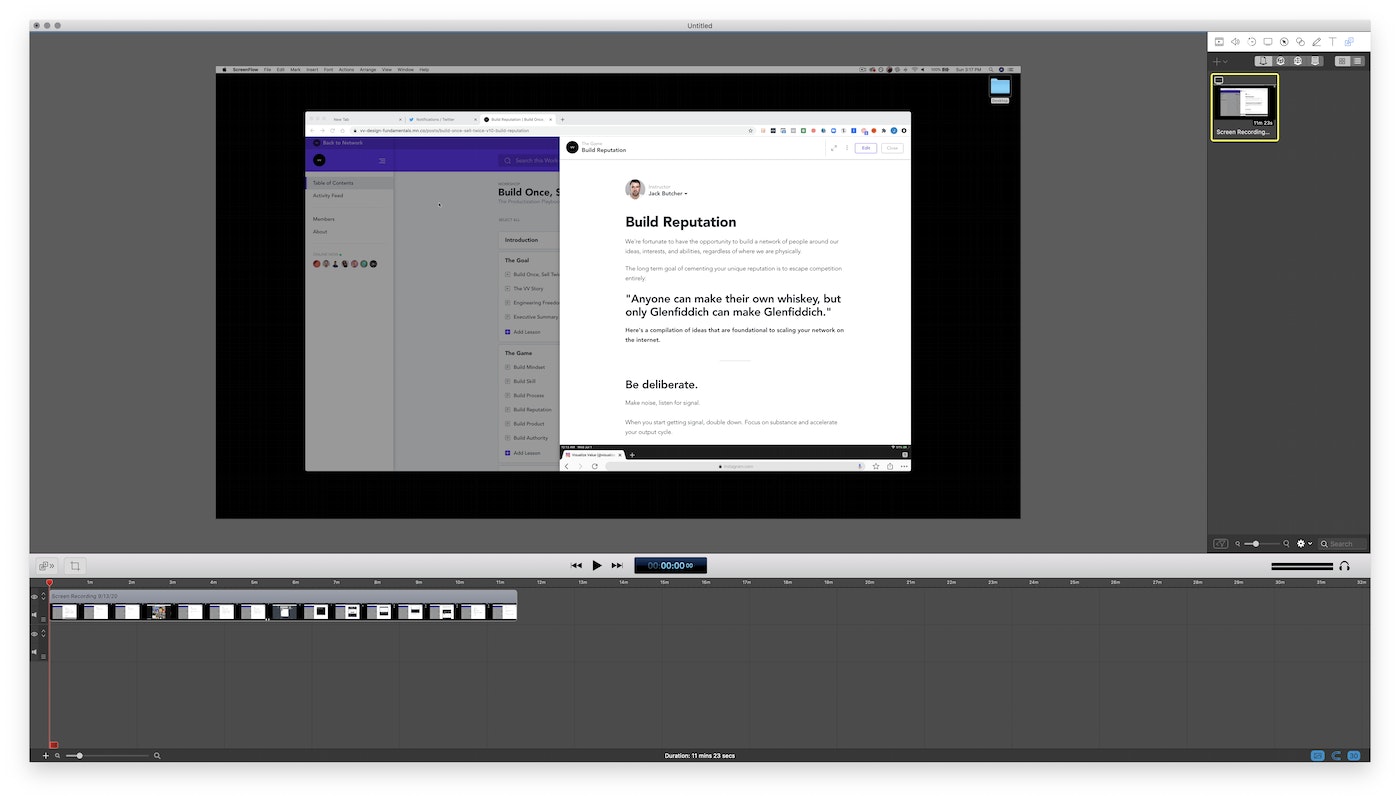This screenshot has width=1400, height=801.
Task: Mute the first track's speaker icon
Action: 34,615
